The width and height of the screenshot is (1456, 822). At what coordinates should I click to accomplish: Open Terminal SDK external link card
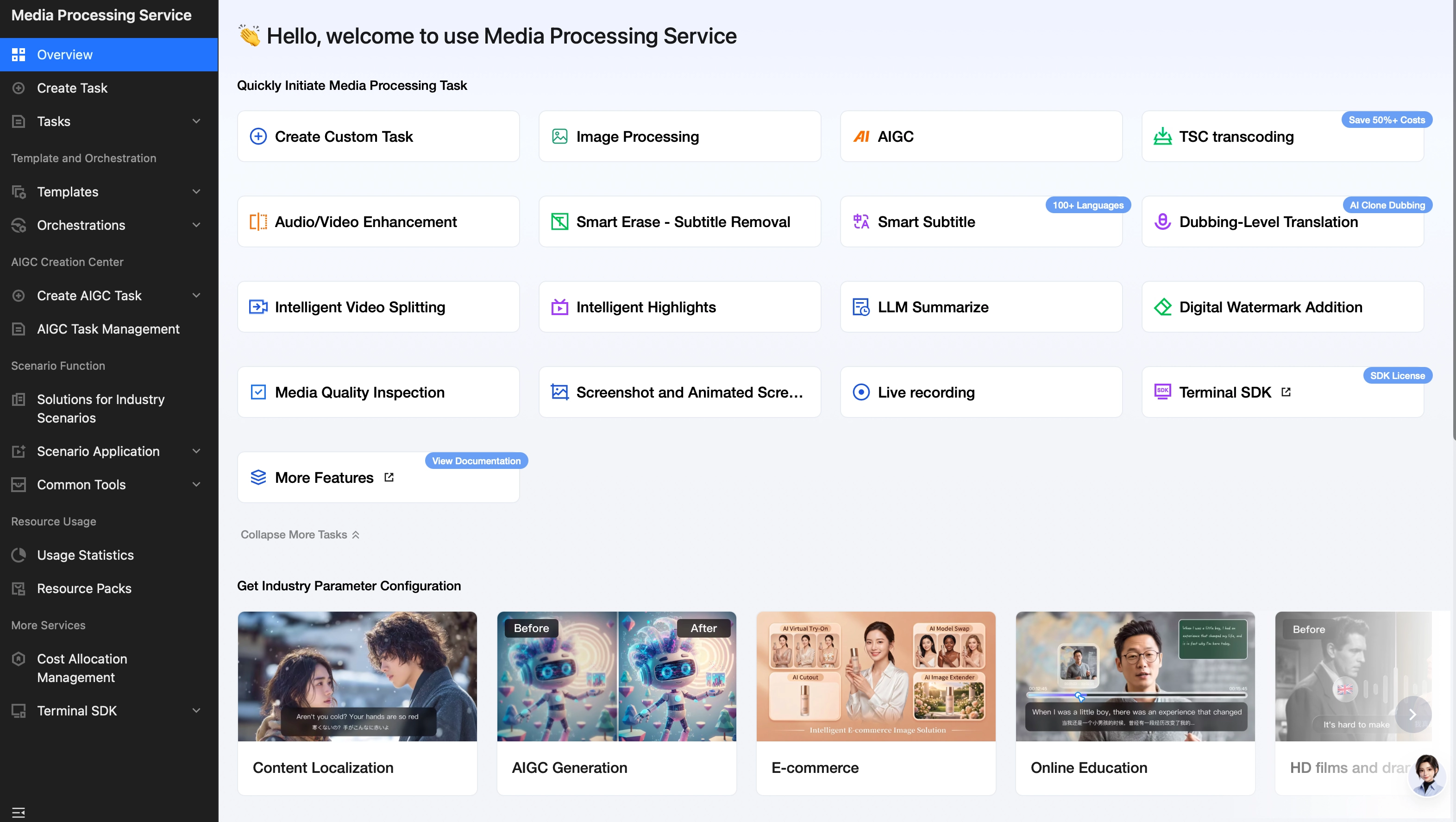[1282, 392]
